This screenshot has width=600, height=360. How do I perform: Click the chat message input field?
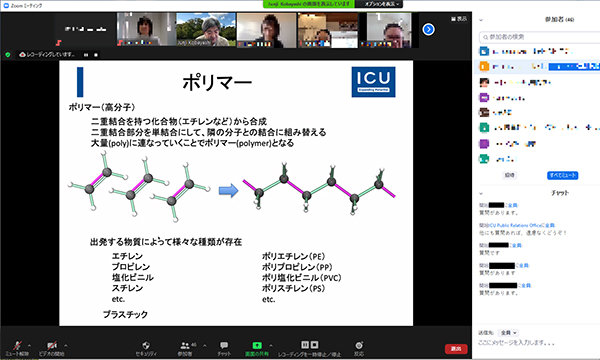[536, 343]
